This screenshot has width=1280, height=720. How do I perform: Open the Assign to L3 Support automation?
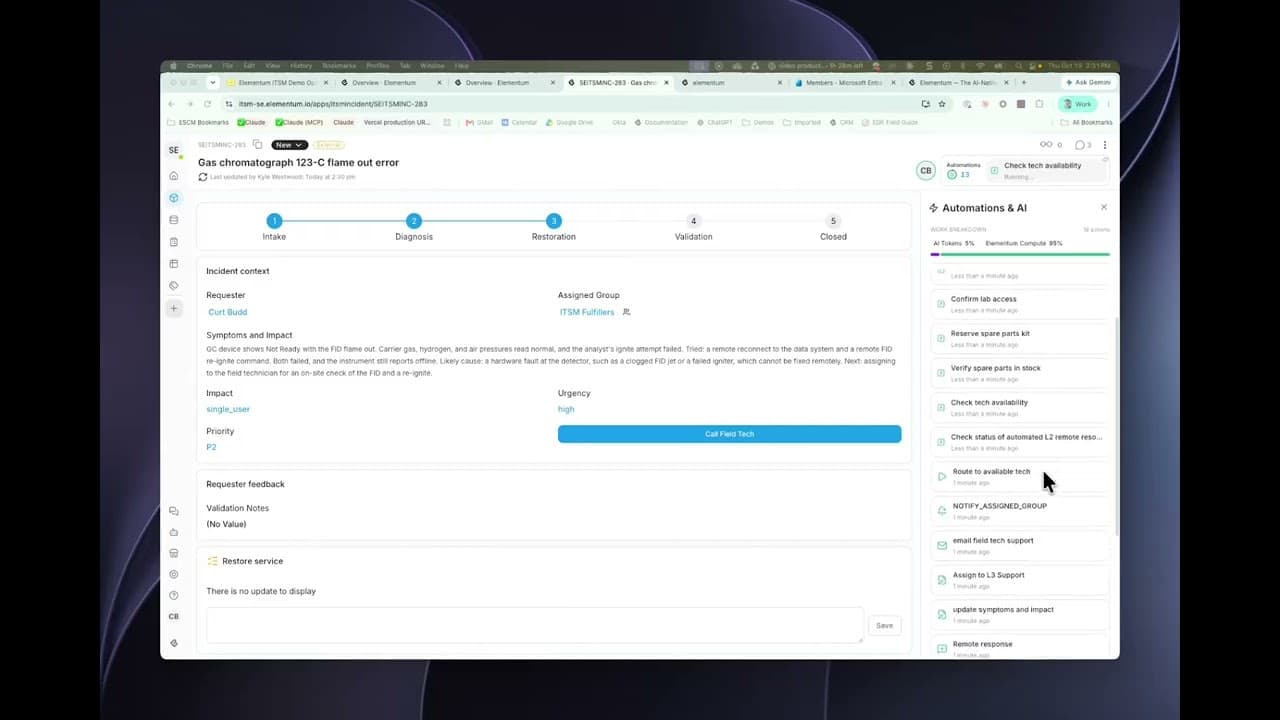coord(1020,580)
